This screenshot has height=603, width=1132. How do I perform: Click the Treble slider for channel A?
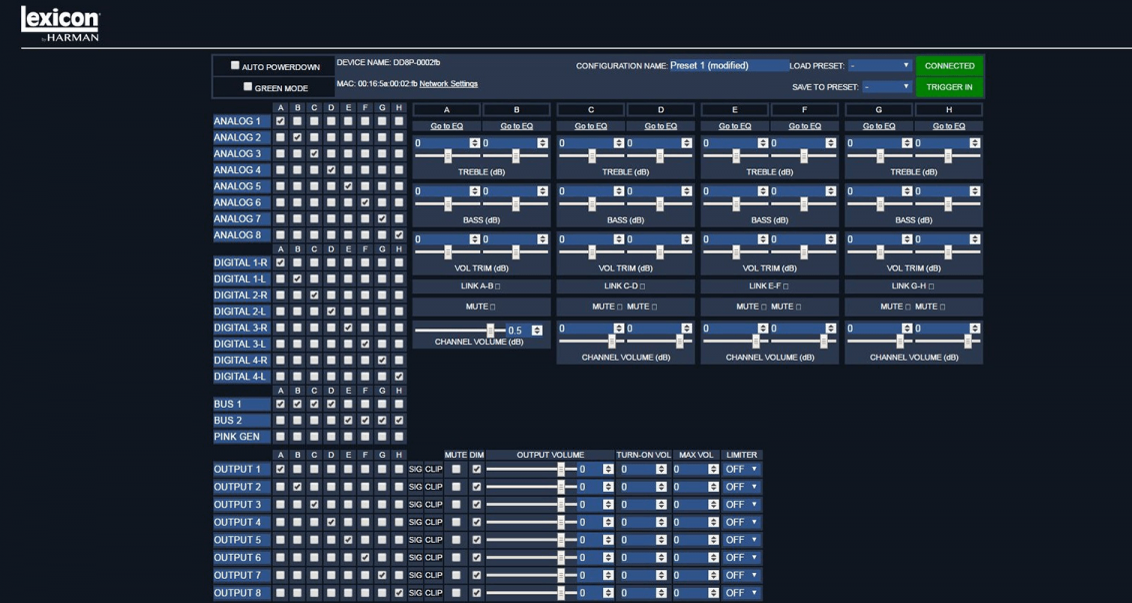[x=447, y=156]
